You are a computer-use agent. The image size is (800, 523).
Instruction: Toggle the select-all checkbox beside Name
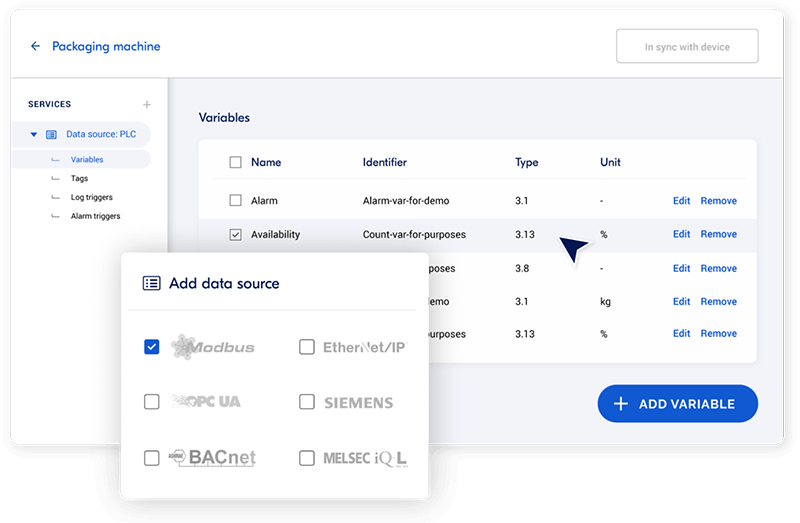tap(235, 162)
